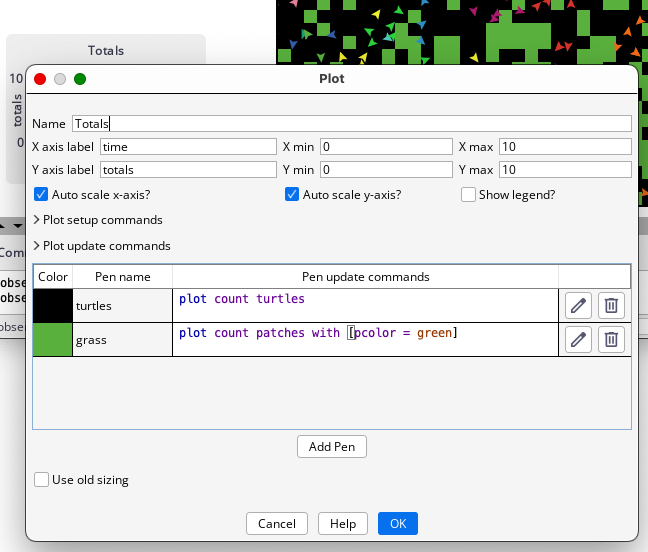The height and width of the screenshot is (552, 648).
Task: Toggle Auto scale x-axis checkbox
Action: pyautogui.click(x=41, y=195)
